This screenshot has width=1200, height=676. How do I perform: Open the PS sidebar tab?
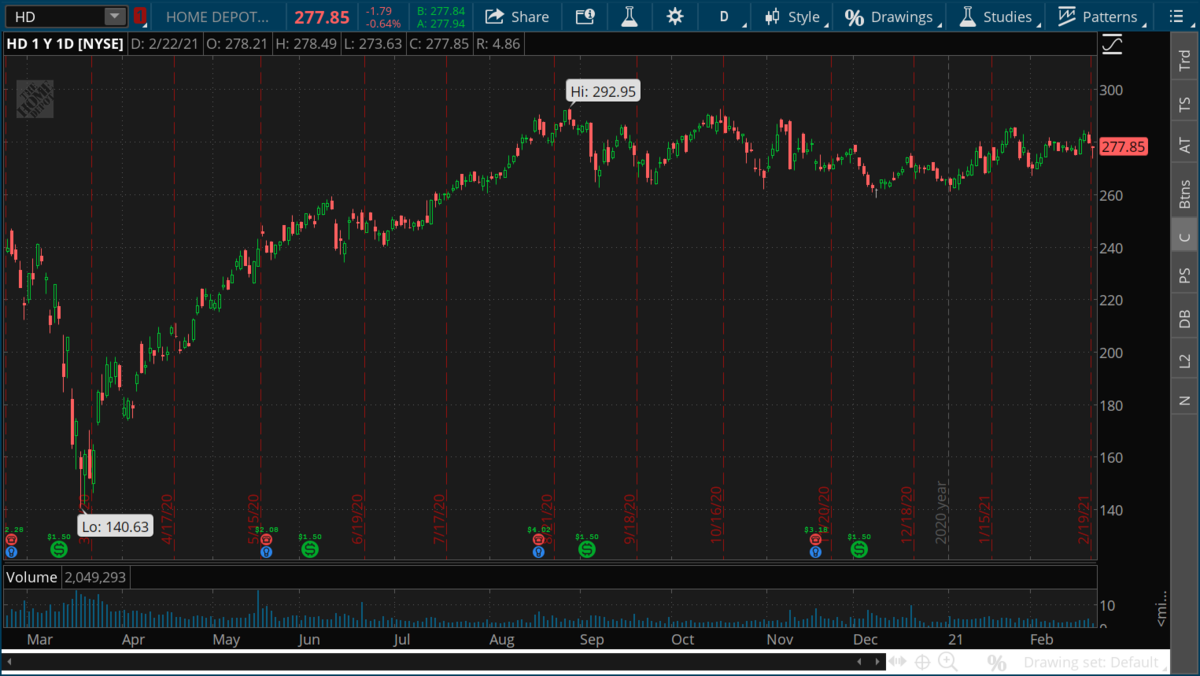click(x=1185, y=275)
